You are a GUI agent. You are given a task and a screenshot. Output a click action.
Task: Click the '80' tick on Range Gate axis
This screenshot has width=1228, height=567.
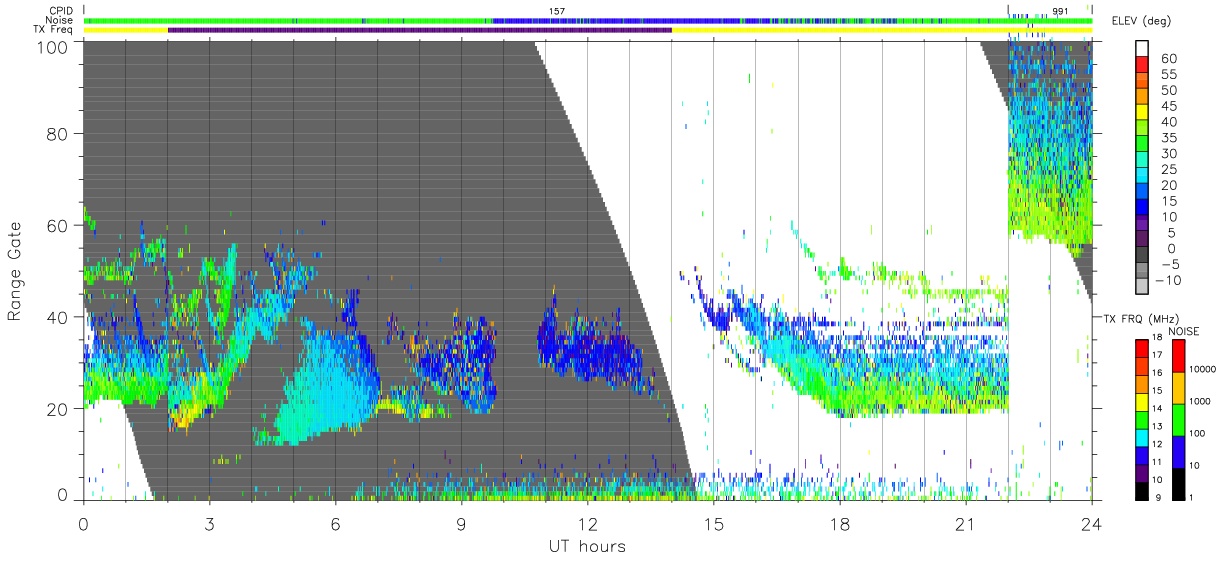click(x=56, y=133)
